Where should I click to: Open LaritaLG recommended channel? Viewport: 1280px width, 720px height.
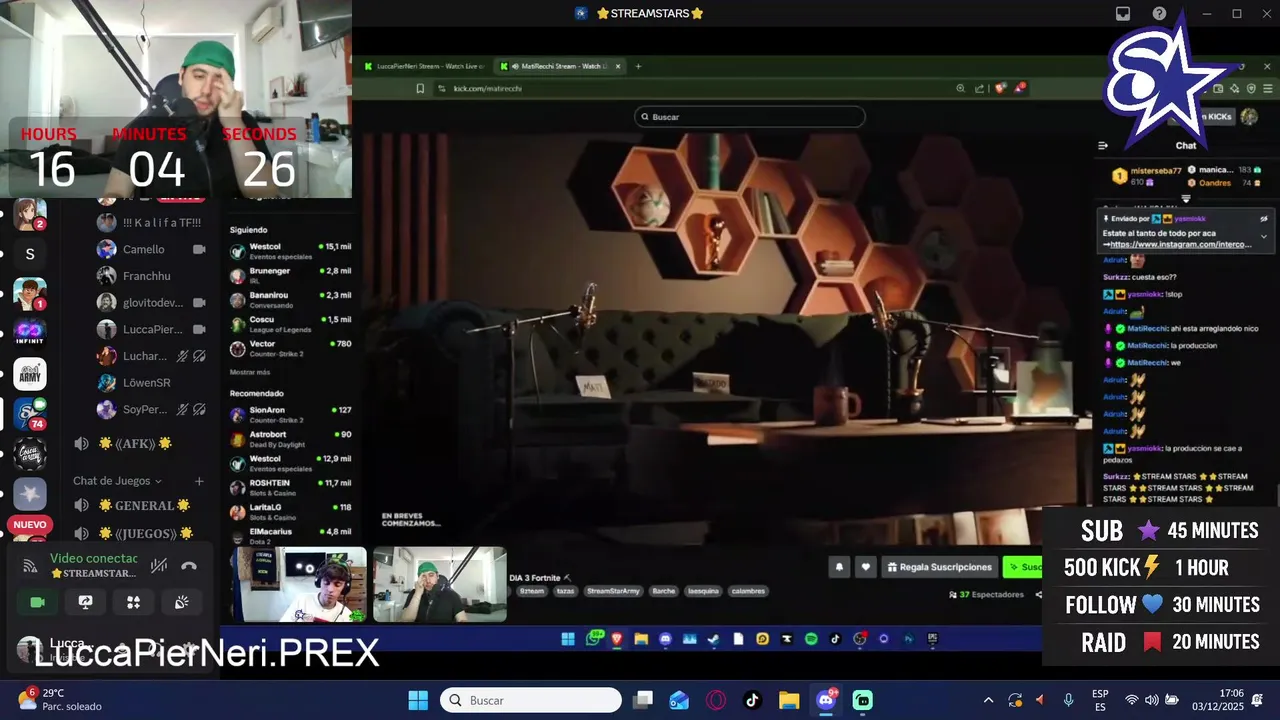point(291,512)
